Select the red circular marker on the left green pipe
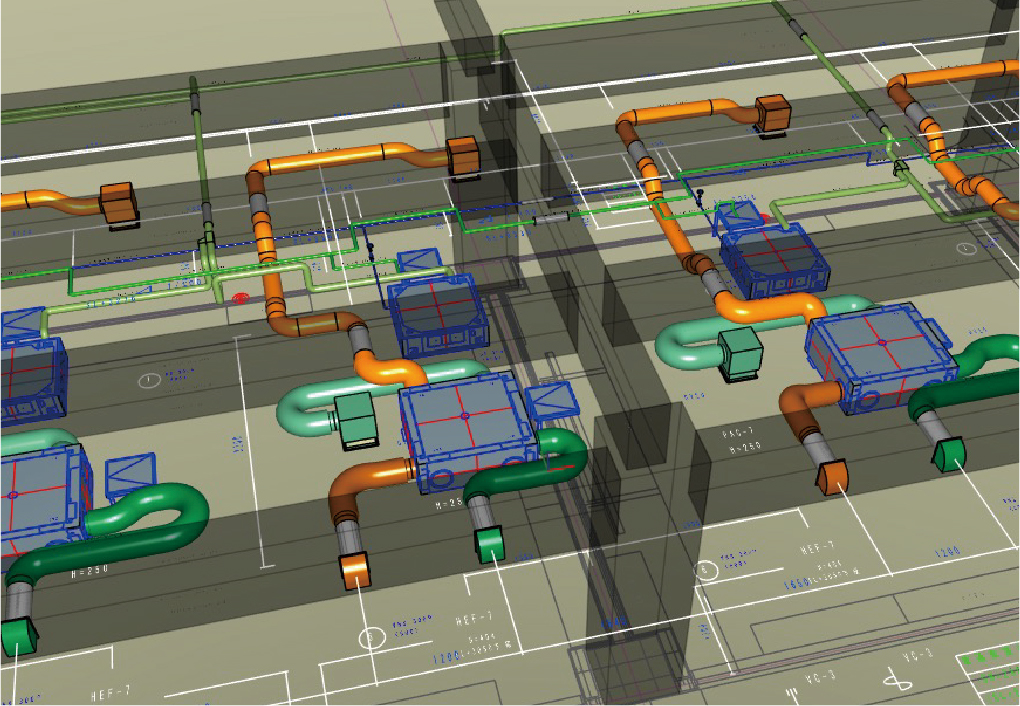 point(240,297)
